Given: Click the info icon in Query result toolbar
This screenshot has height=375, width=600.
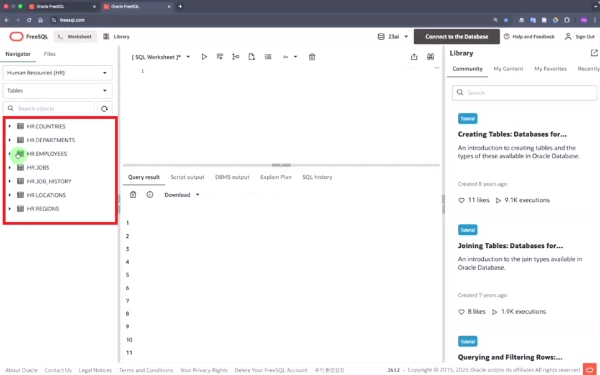Looking at the screenshot, I should pos(150,195).
